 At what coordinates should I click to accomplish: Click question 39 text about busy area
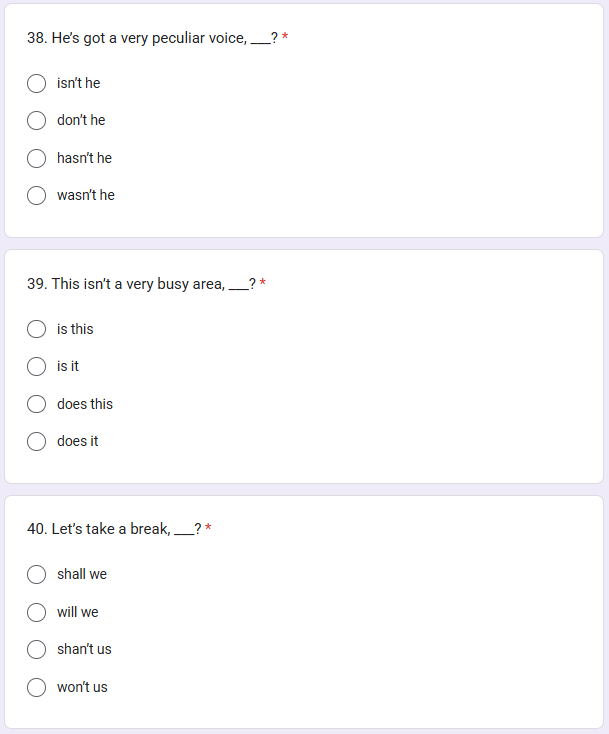(x=141, y=284)
